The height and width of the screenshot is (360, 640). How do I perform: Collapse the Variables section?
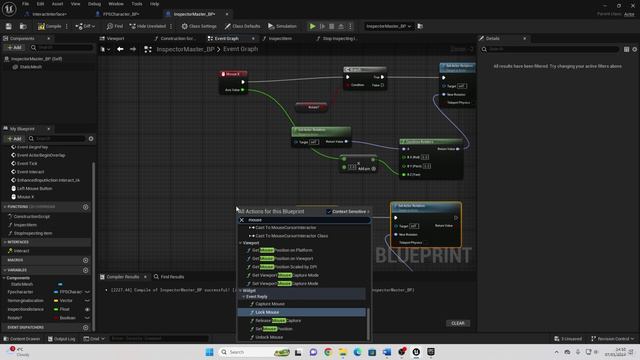pos(5,270)
